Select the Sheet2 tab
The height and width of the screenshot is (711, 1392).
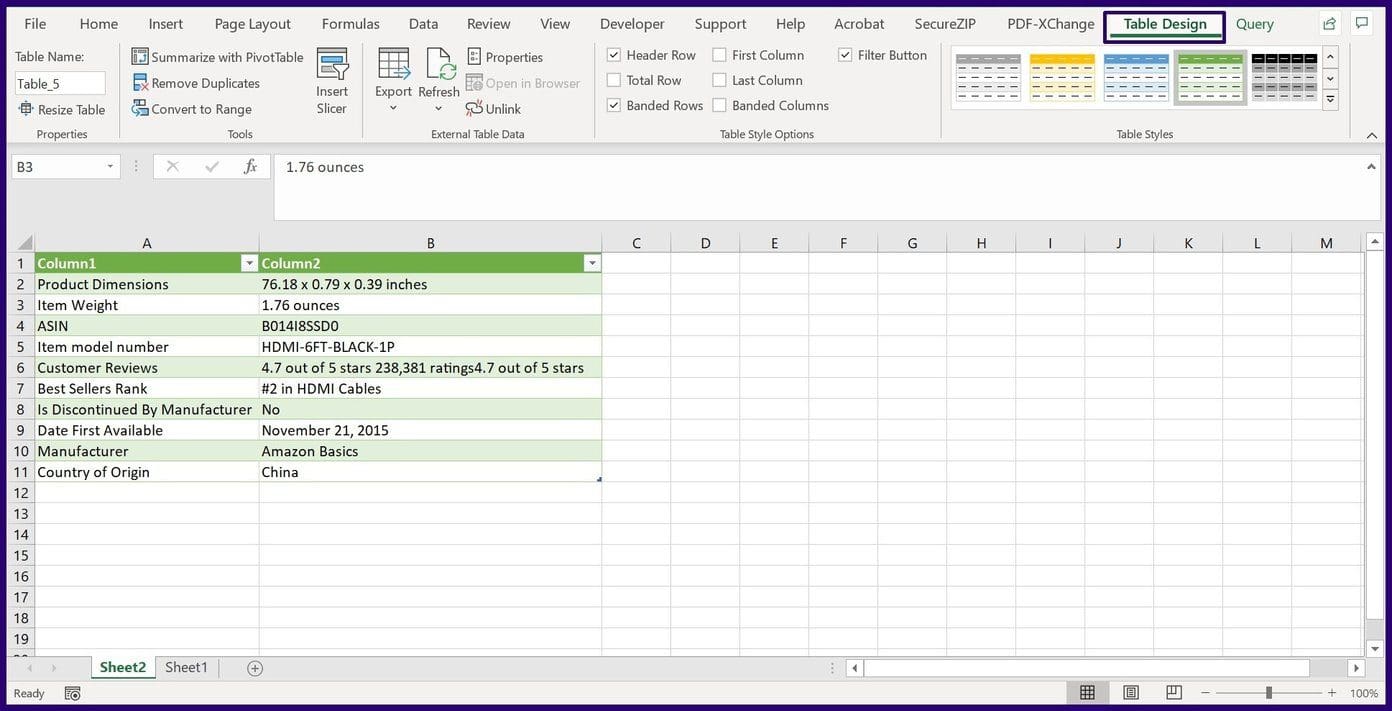(x=123, y=667)
